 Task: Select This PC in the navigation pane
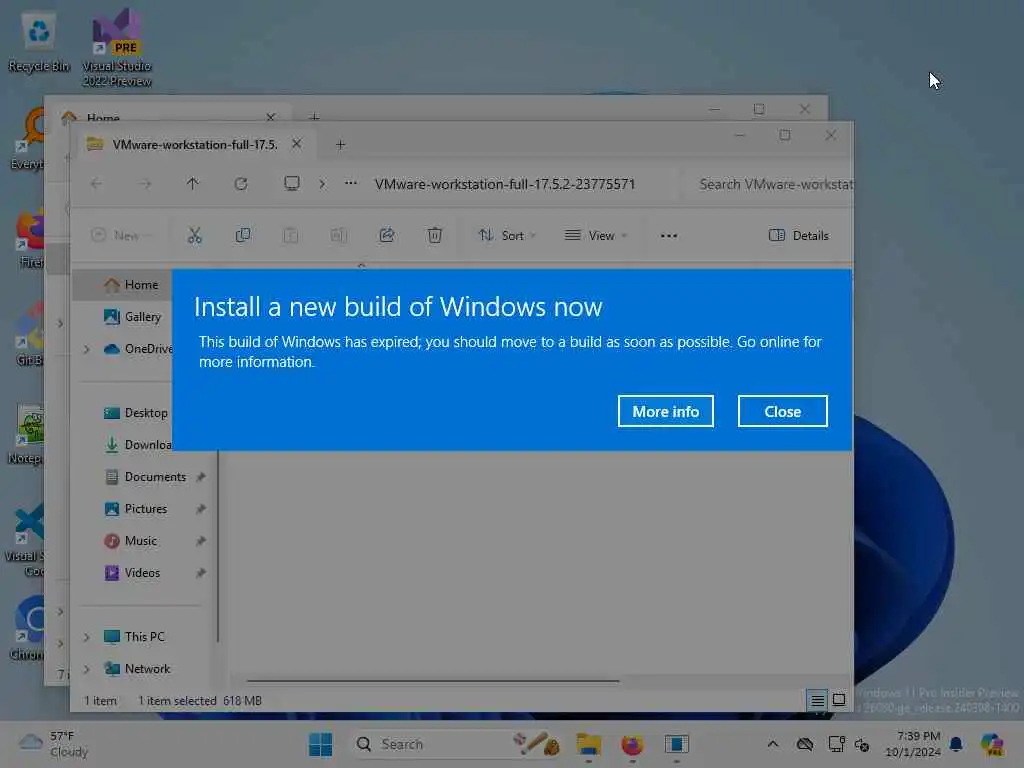[x=135, y=637]
